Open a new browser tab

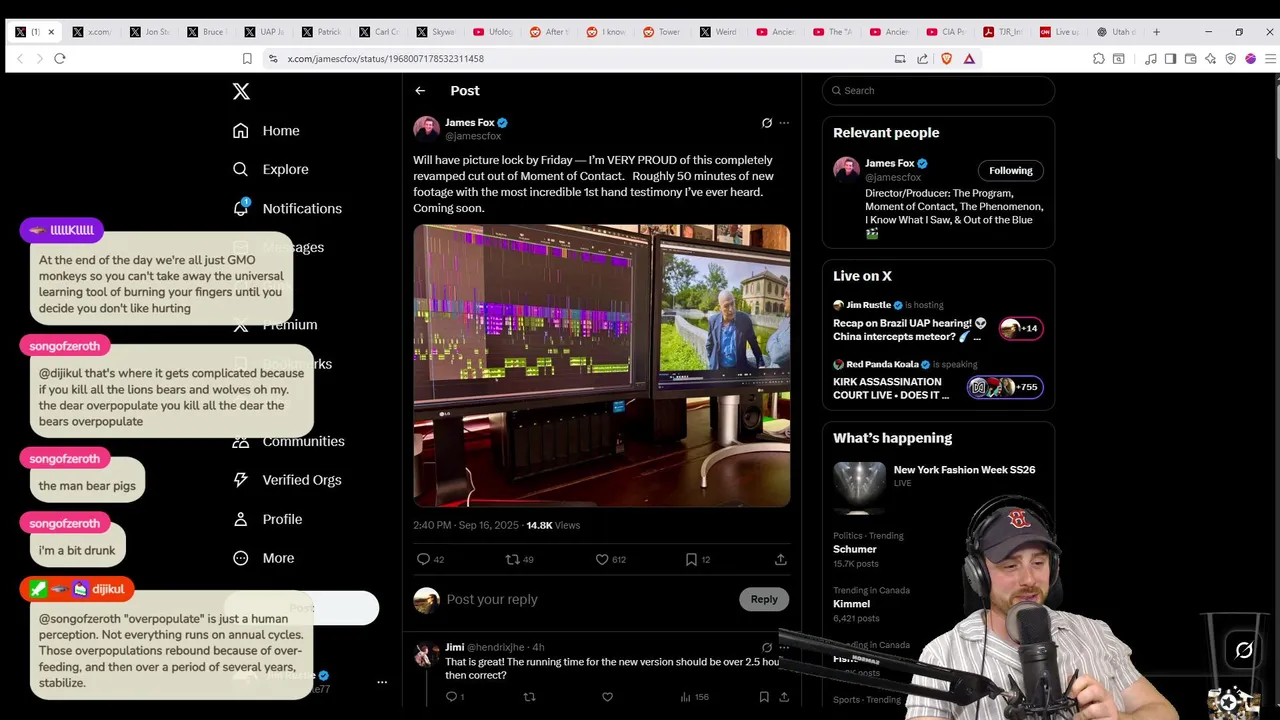[1156, 32]
